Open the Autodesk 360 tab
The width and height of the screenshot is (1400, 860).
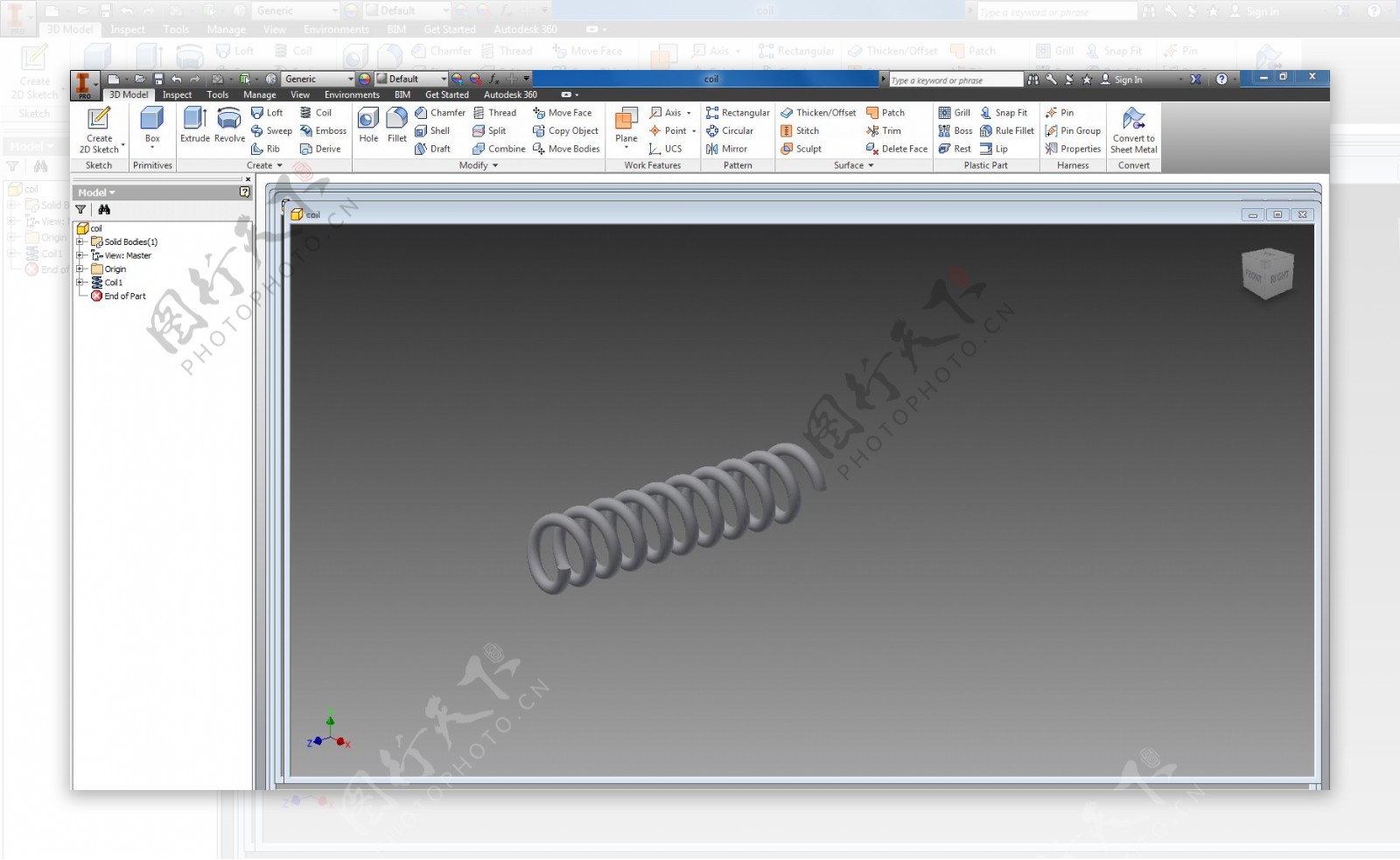pos(510,94)
